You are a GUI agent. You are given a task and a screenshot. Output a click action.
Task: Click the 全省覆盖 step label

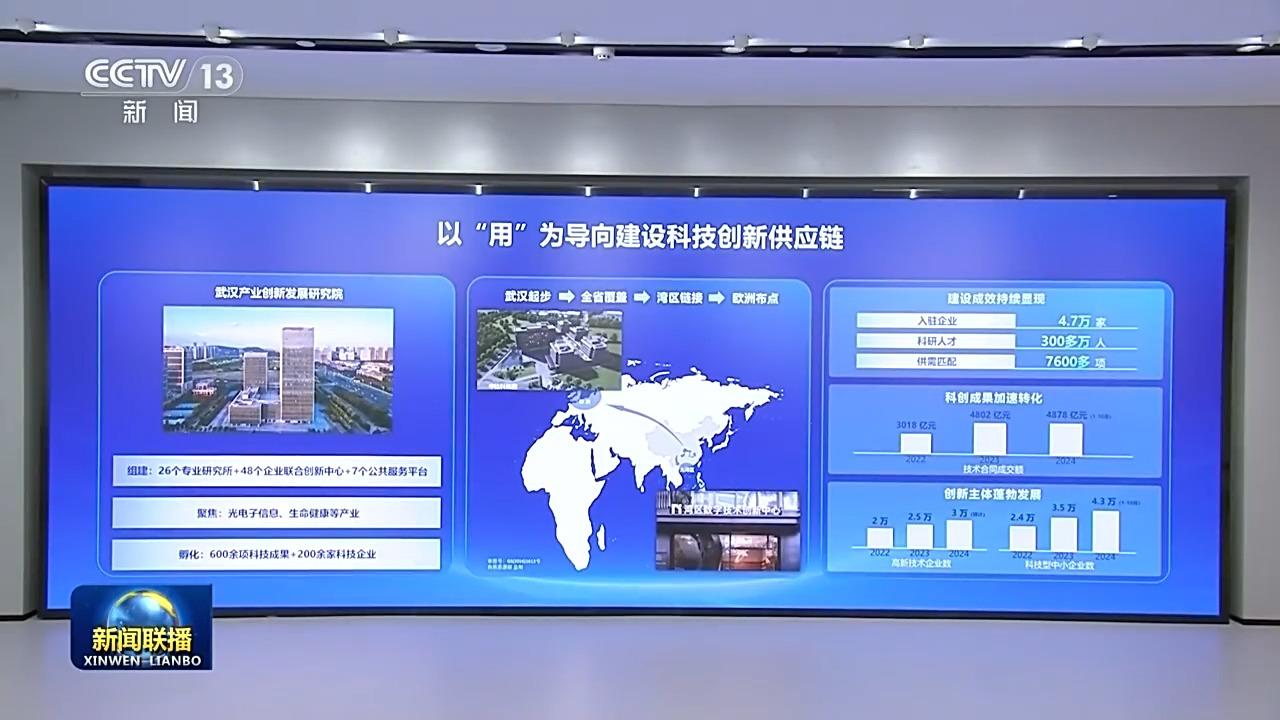click(x=603, y=298)
